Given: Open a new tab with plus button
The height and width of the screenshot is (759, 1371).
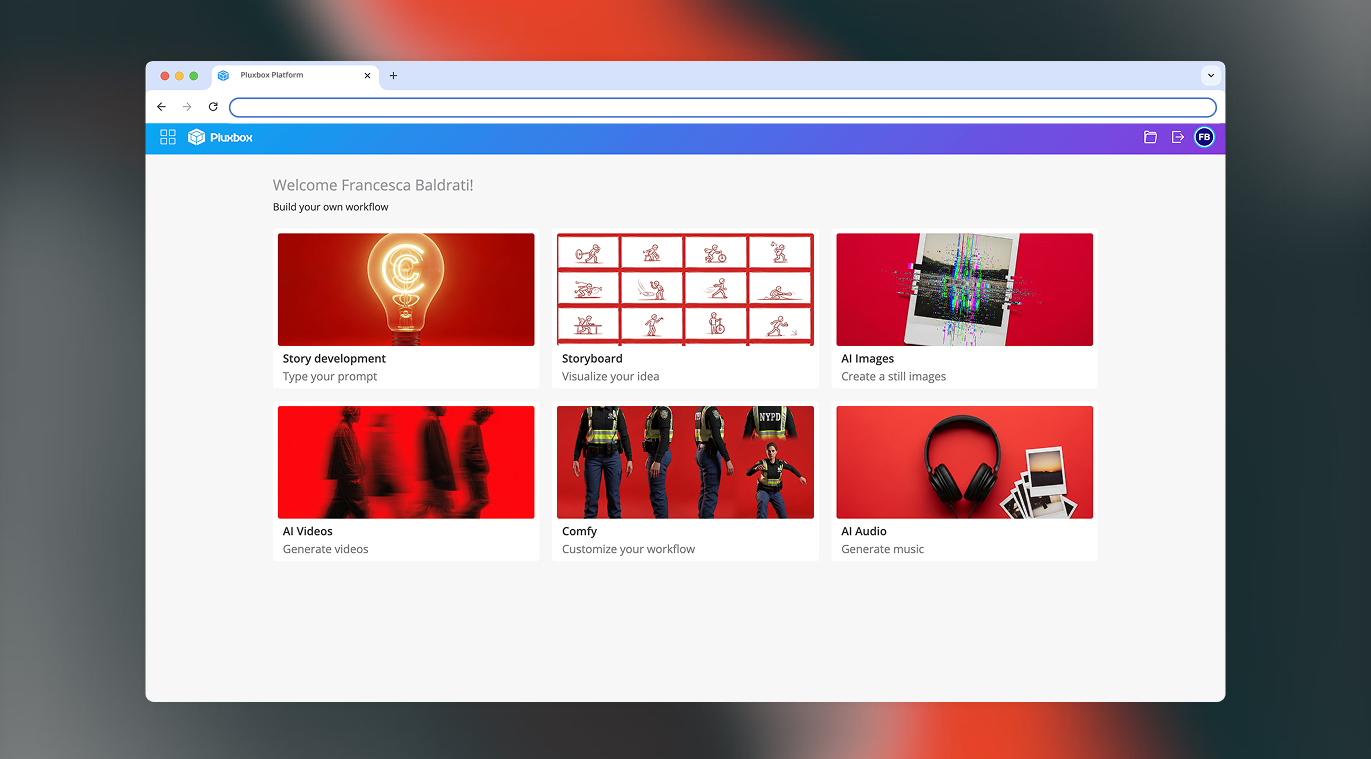Looking at the screenshot, I should pos(393,76).
